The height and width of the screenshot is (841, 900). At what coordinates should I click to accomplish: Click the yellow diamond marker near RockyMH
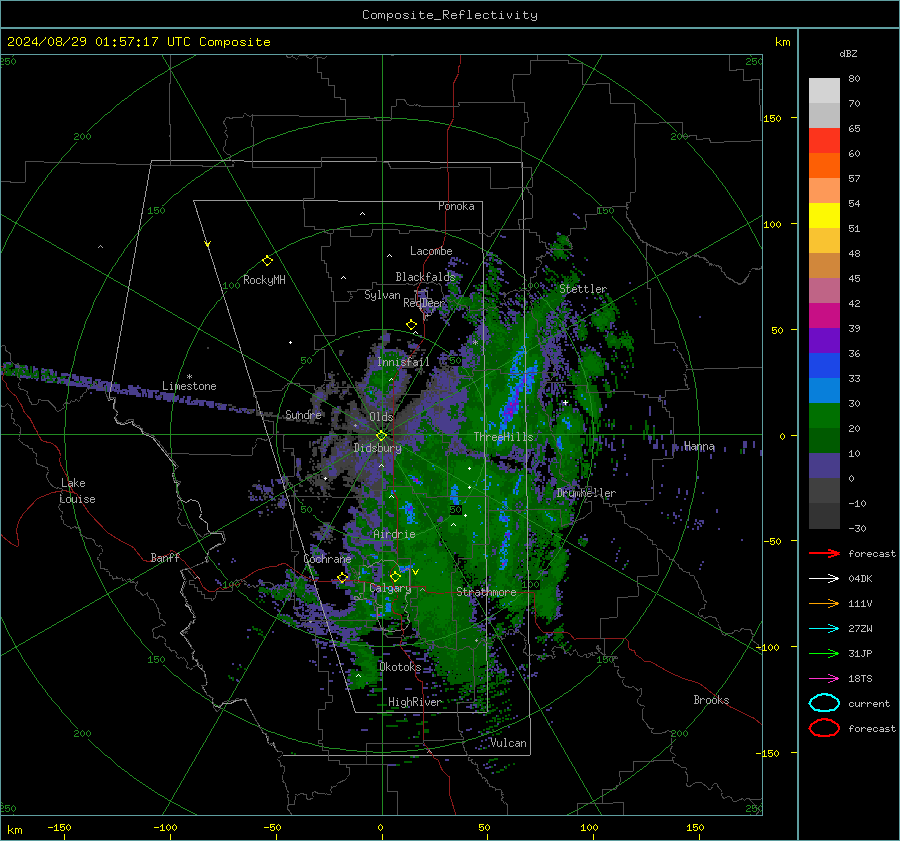pyautogui.click(x=267, y=261)
